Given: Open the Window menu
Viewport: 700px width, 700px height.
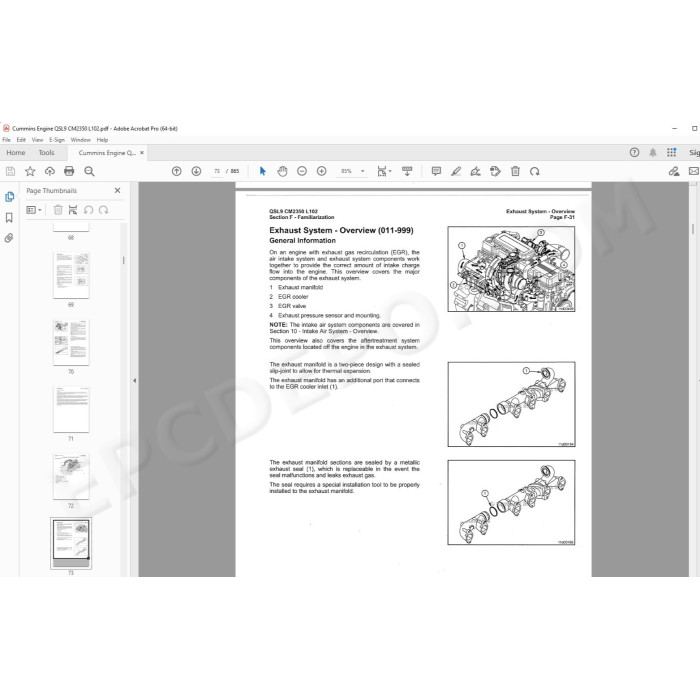Looking at the screenshot, I should (x=81, y=140).
